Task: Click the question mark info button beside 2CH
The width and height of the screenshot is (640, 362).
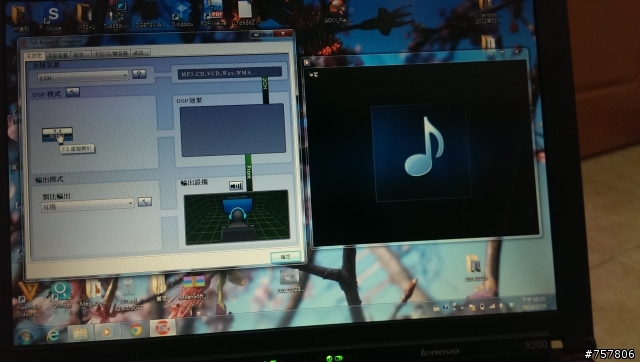Action: tap(139, 74)
